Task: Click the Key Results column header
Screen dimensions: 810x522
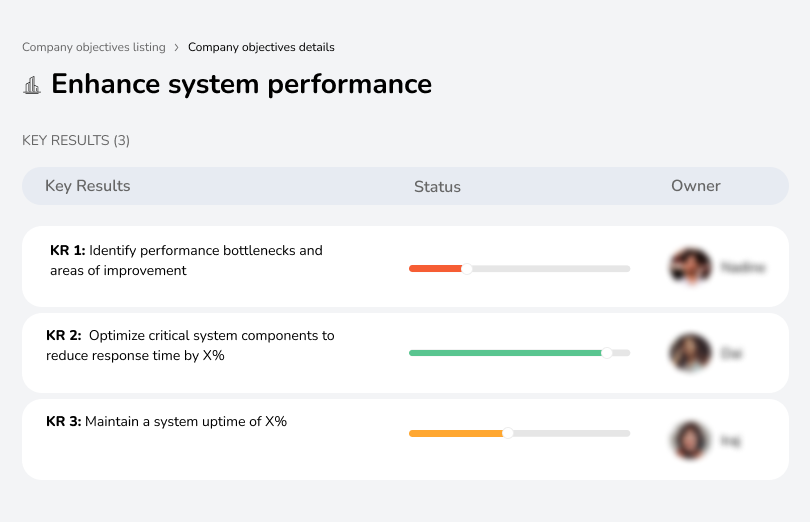Action: pyautogui.click(x=87, y=186)
